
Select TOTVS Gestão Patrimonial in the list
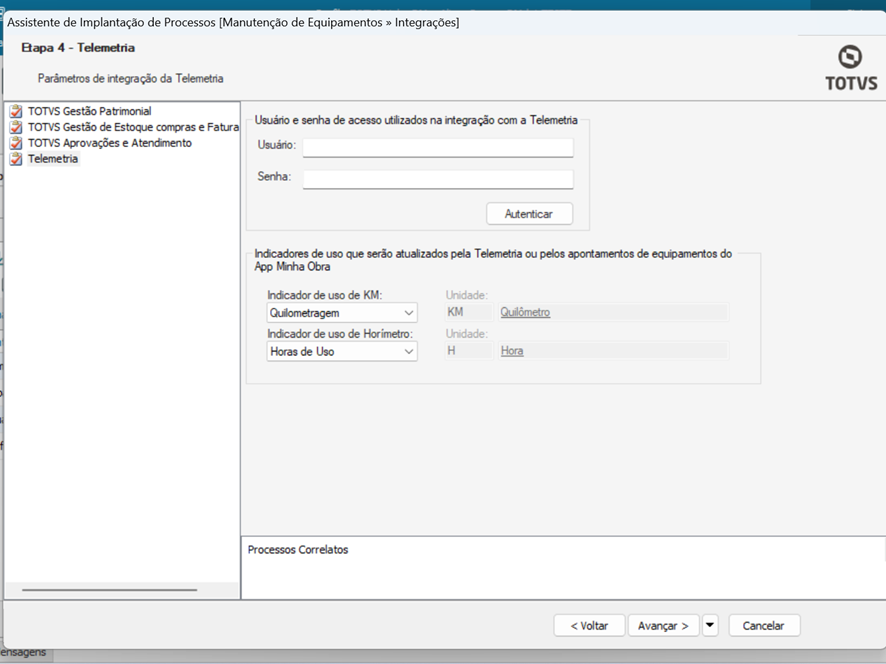pos(89,112)
